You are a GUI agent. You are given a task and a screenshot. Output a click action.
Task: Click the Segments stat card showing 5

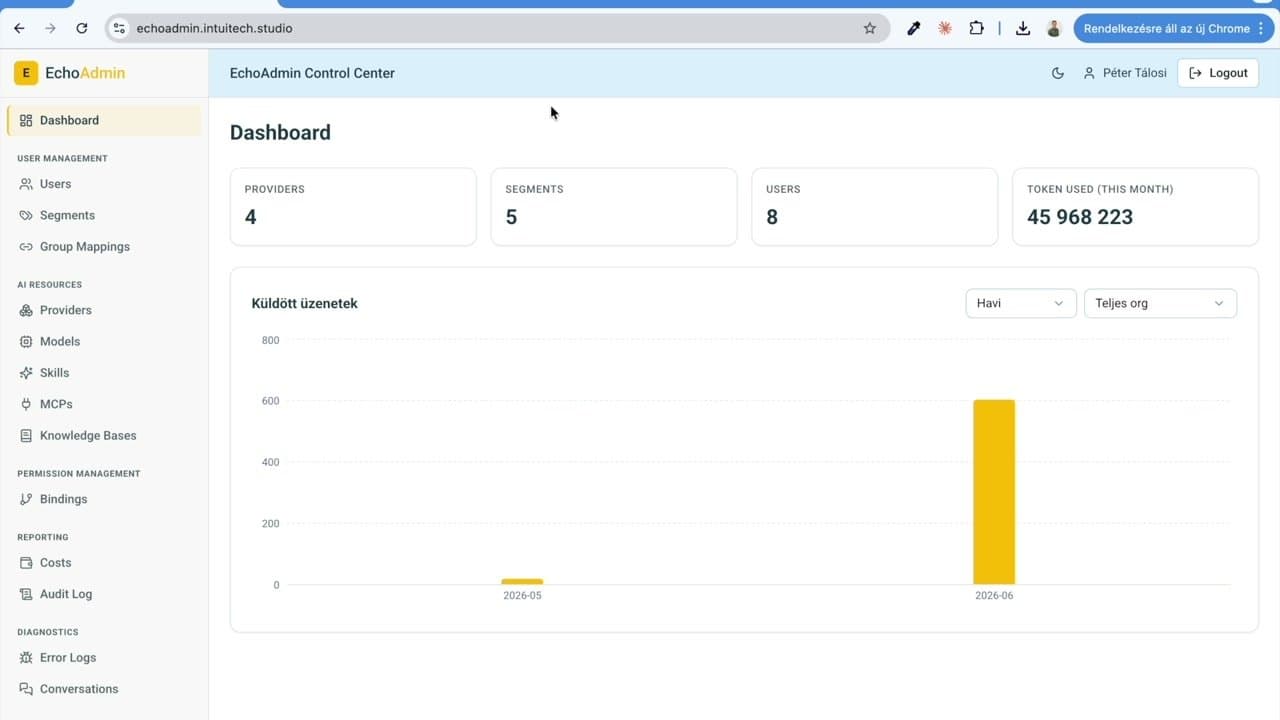point(614,207)
